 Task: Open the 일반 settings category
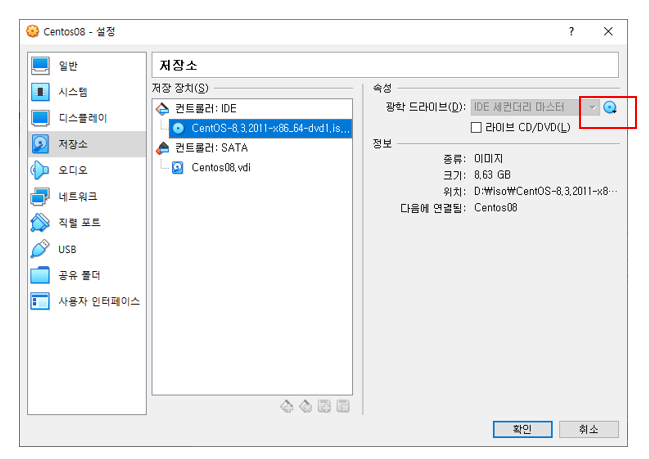click(87, 66)
